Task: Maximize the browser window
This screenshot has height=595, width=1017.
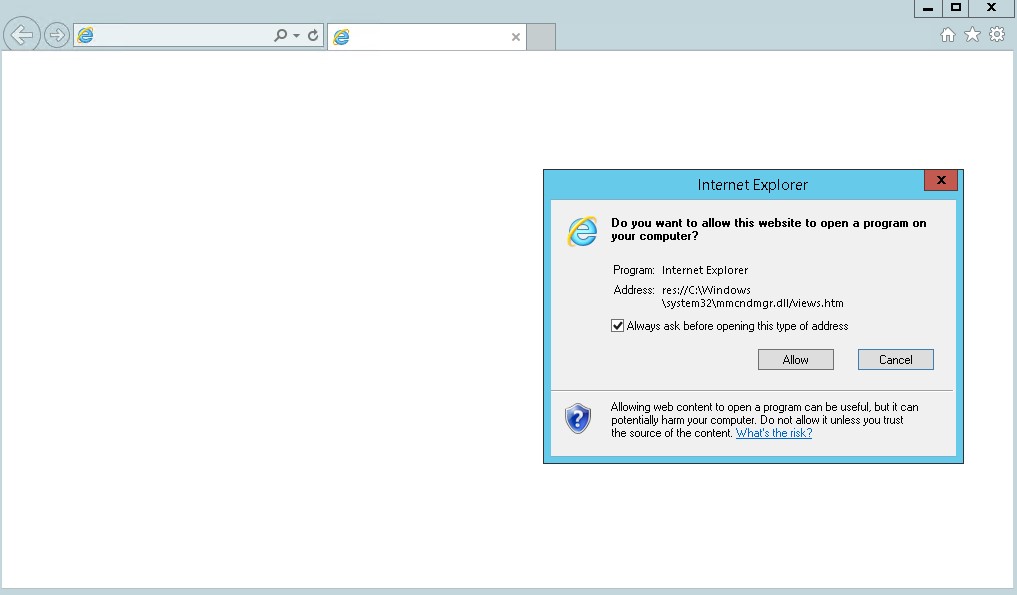Action: (955, 8)
